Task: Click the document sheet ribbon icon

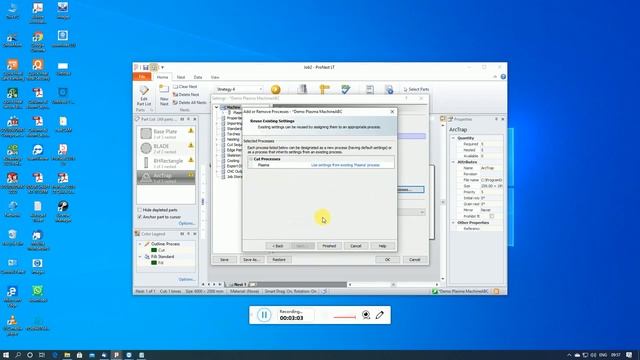Action: coord(370,89)
